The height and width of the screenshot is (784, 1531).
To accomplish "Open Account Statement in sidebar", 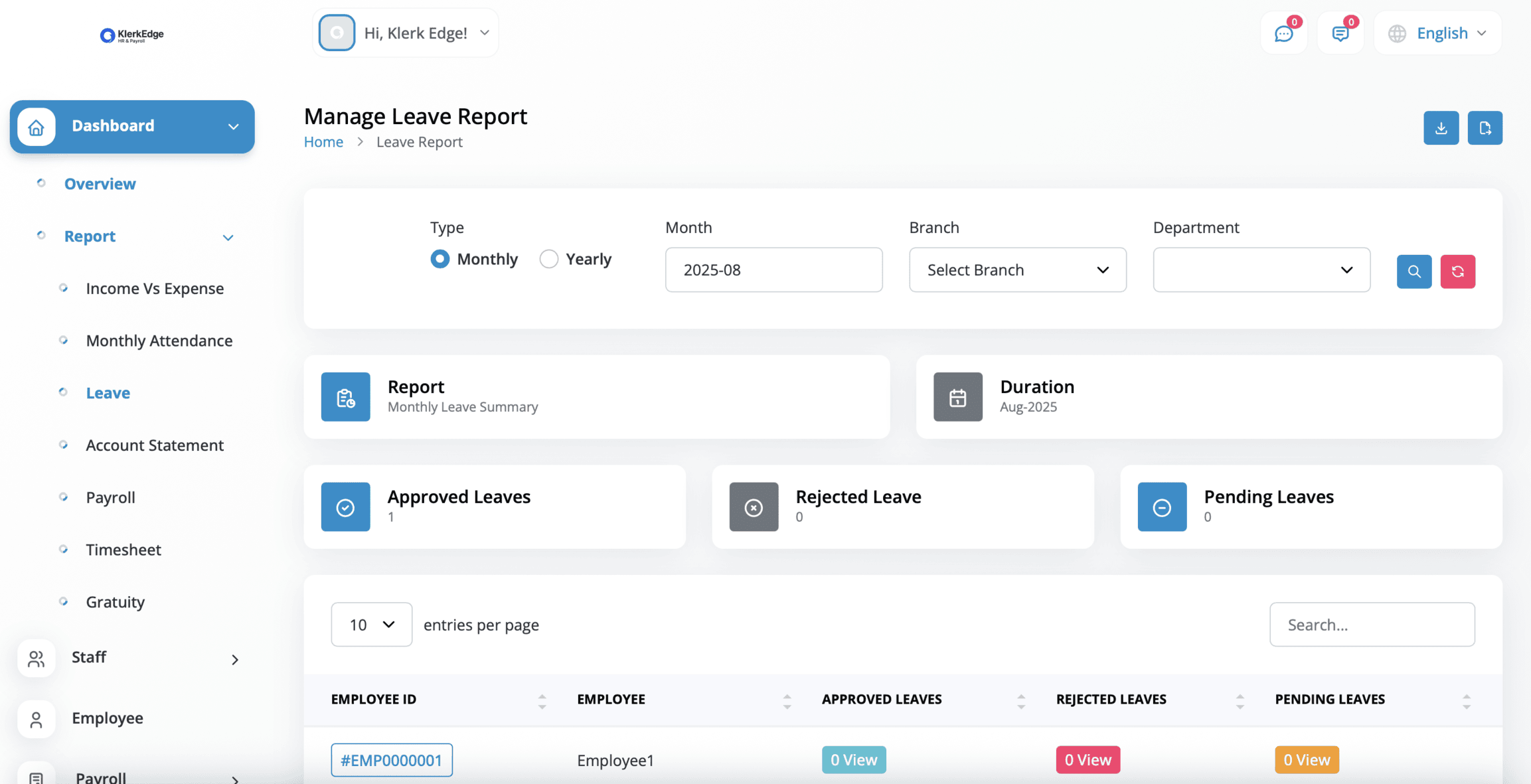I will click(155, 445).
